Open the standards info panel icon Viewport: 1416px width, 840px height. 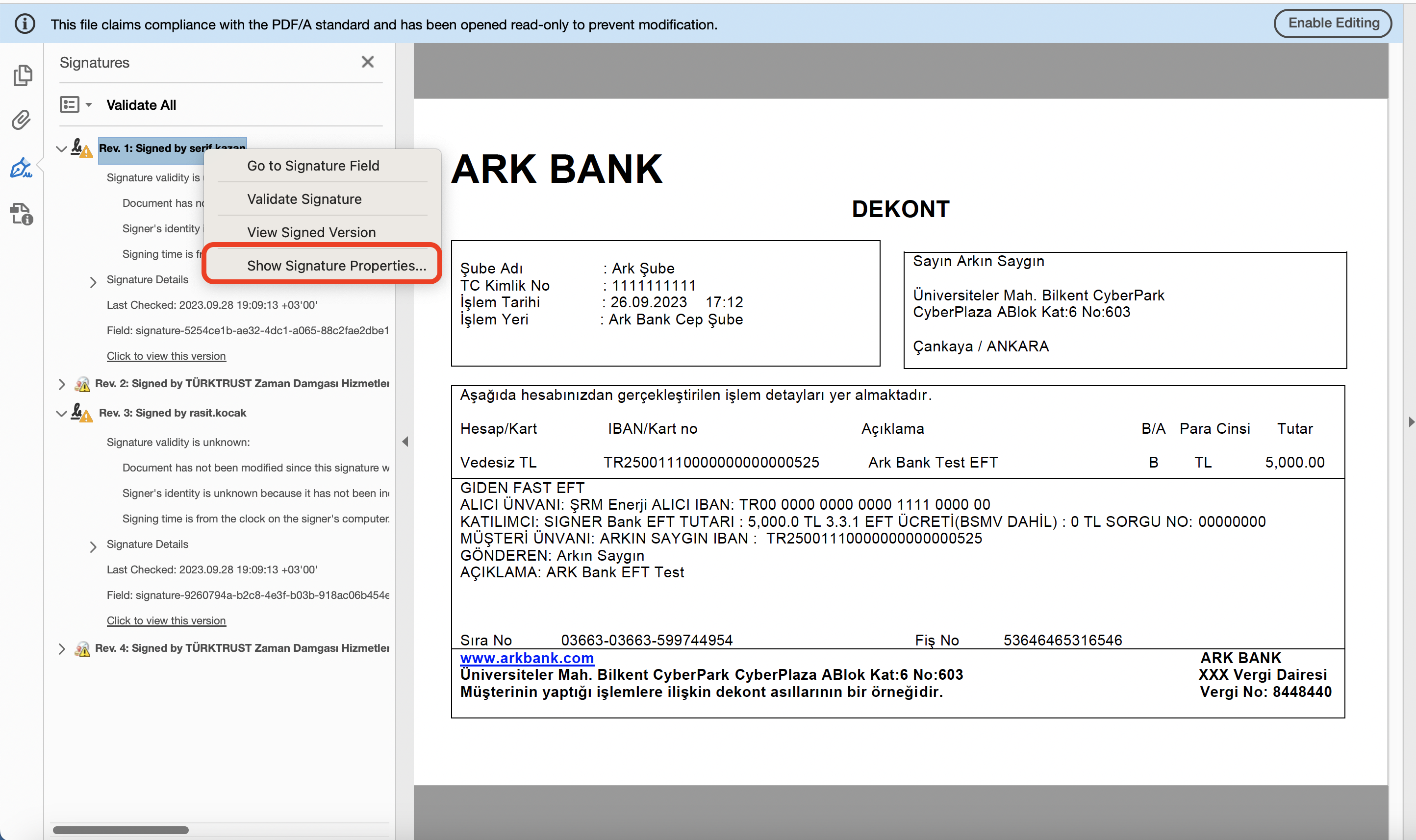22,214
